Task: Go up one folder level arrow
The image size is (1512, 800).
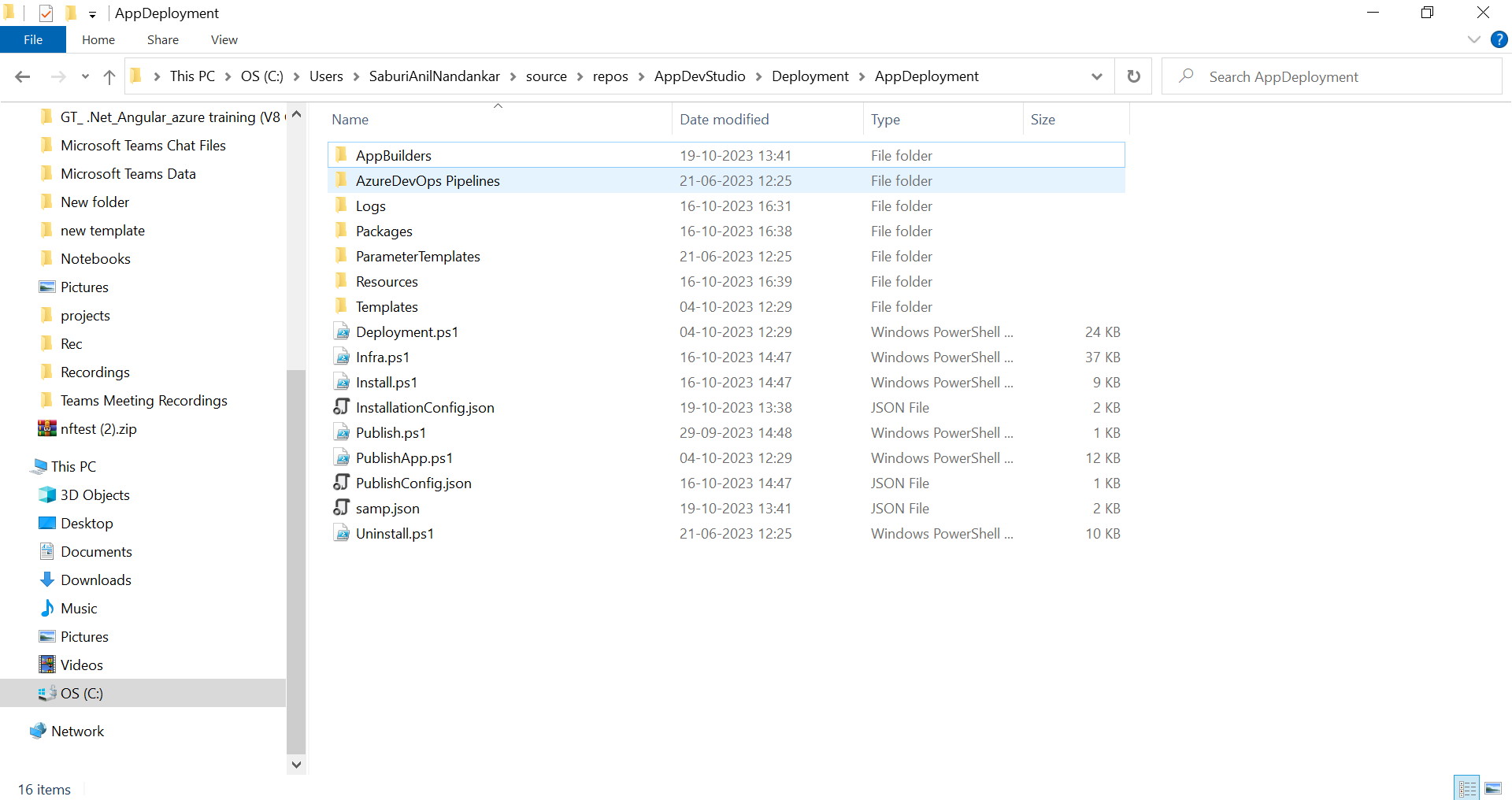Action: click(109, 76)
